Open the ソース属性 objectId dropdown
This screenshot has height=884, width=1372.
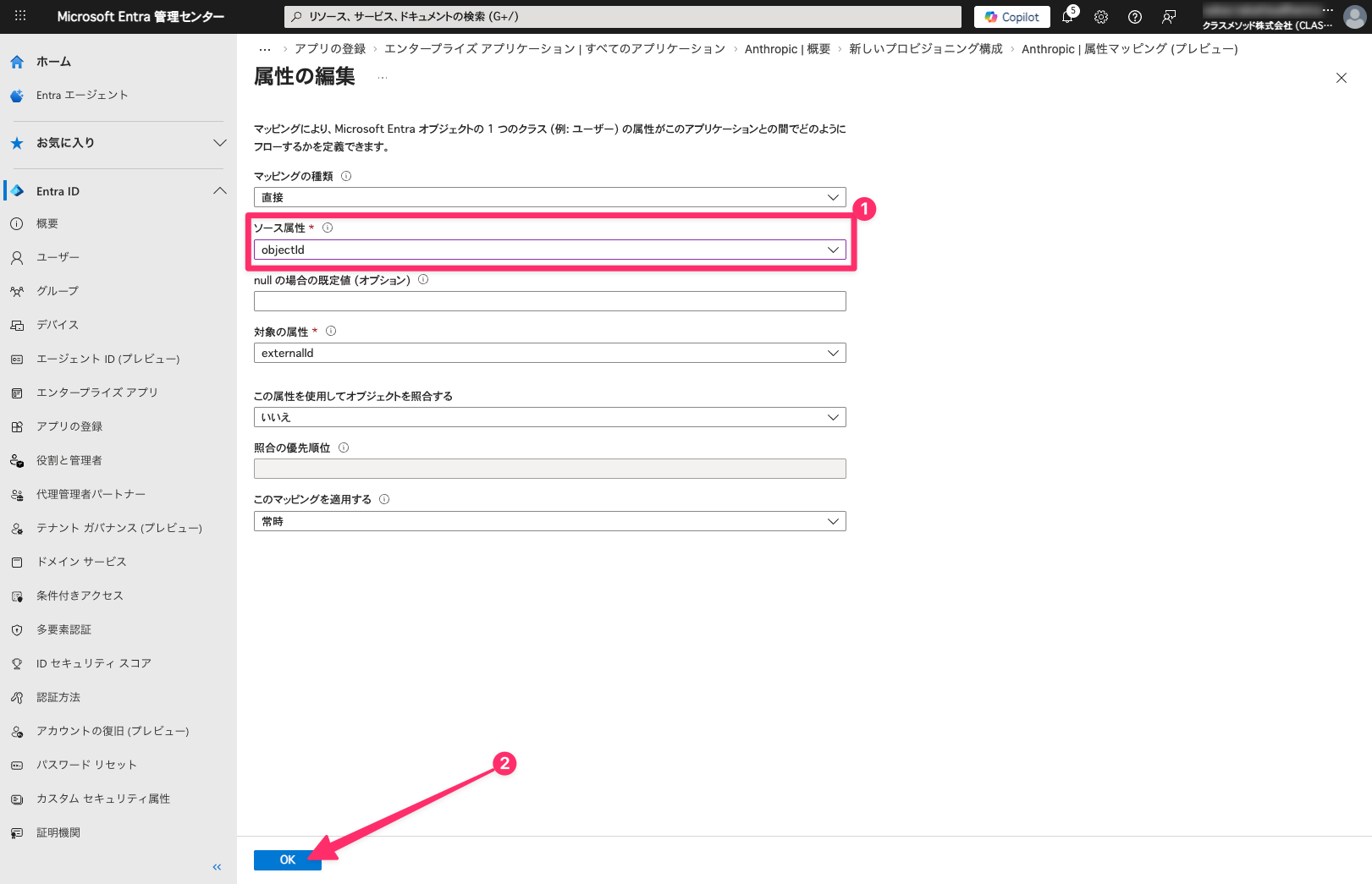(549, 250)
